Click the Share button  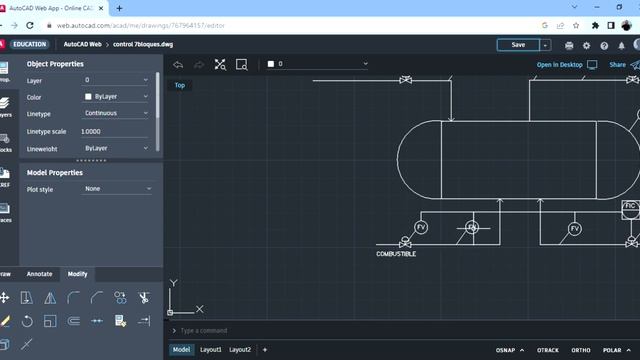click(x=624, y=65)
